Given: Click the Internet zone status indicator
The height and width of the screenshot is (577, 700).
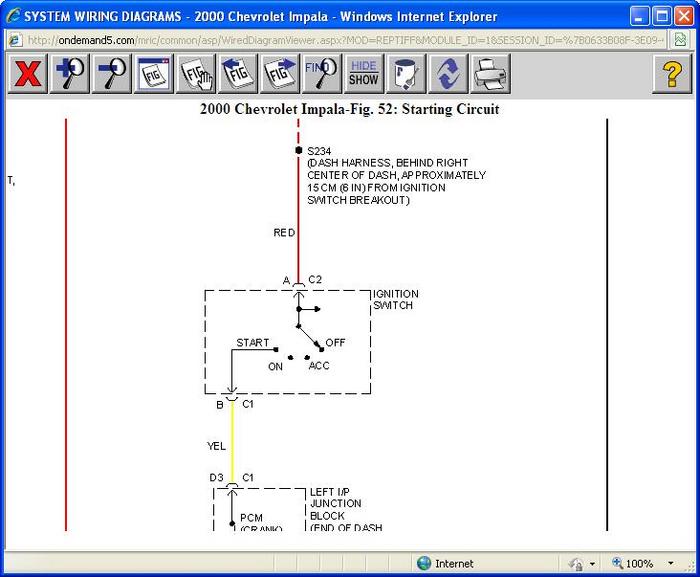Looking at the screenshot, I should [445, 564].
